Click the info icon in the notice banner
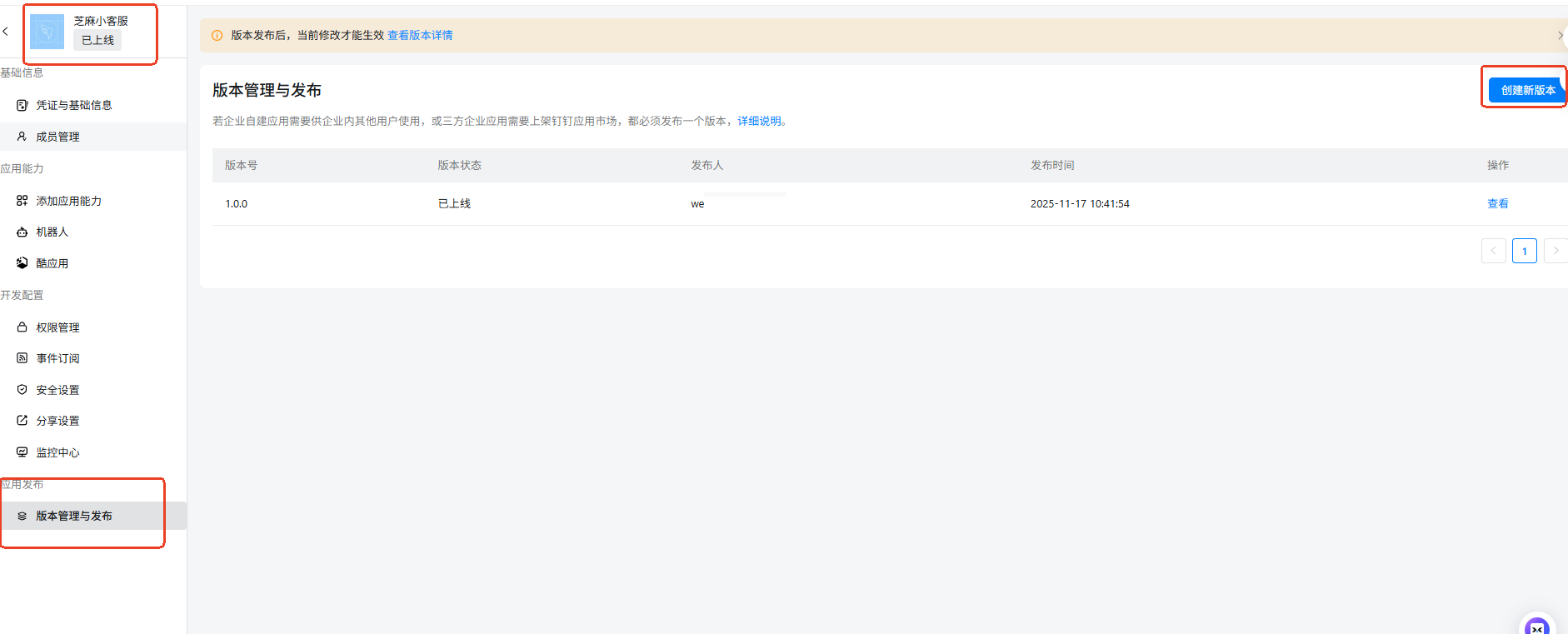The width and height of the screenshot is (1568, 634). 217,36
